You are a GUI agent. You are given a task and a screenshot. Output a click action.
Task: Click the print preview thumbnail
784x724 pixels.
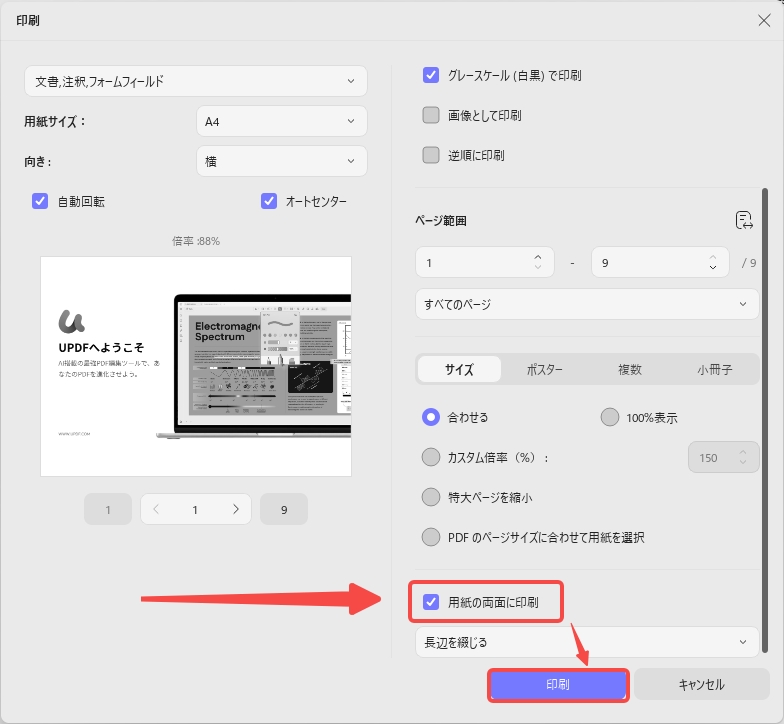pos(196,366)
